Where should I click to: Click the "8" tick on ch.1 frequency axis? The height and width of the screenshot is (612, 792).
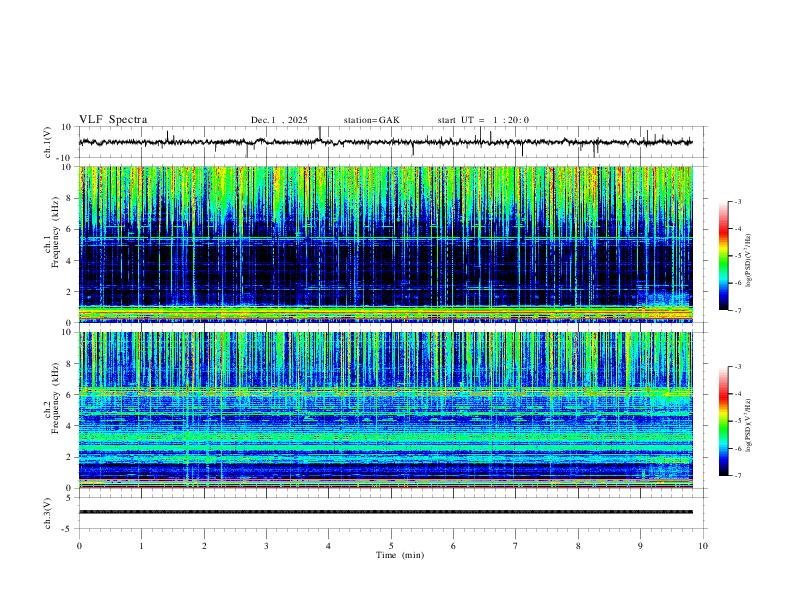(69, 198)
